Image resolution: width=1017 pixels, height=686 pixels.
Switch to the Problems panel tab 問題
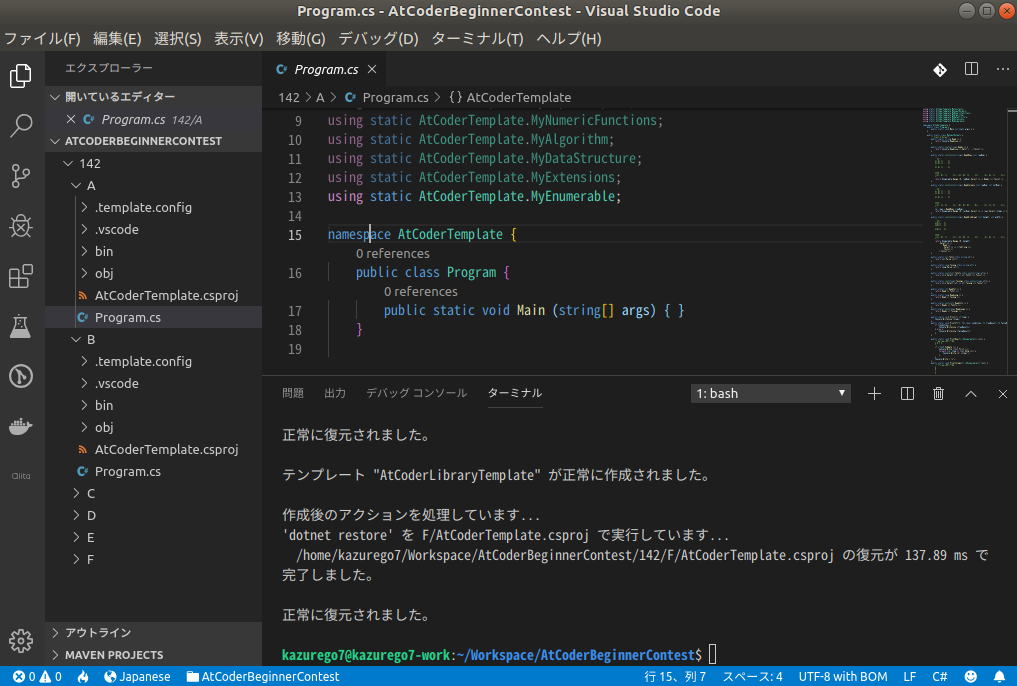(x=293, y=393)
